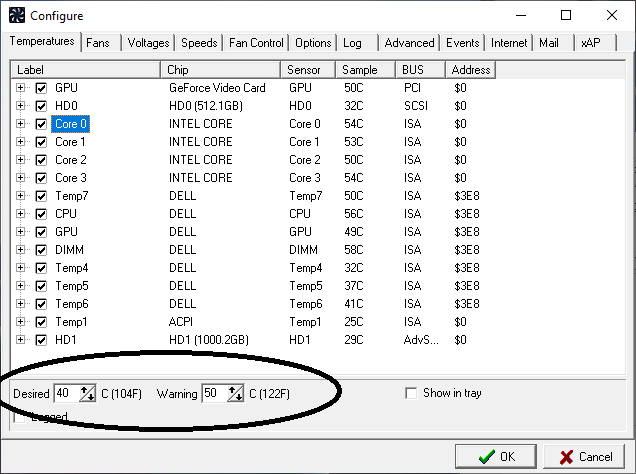The height and width of the screenshot is (474, 636).
Task: Click the Desired temperature spinner arrows
Action: click(87, 393)
